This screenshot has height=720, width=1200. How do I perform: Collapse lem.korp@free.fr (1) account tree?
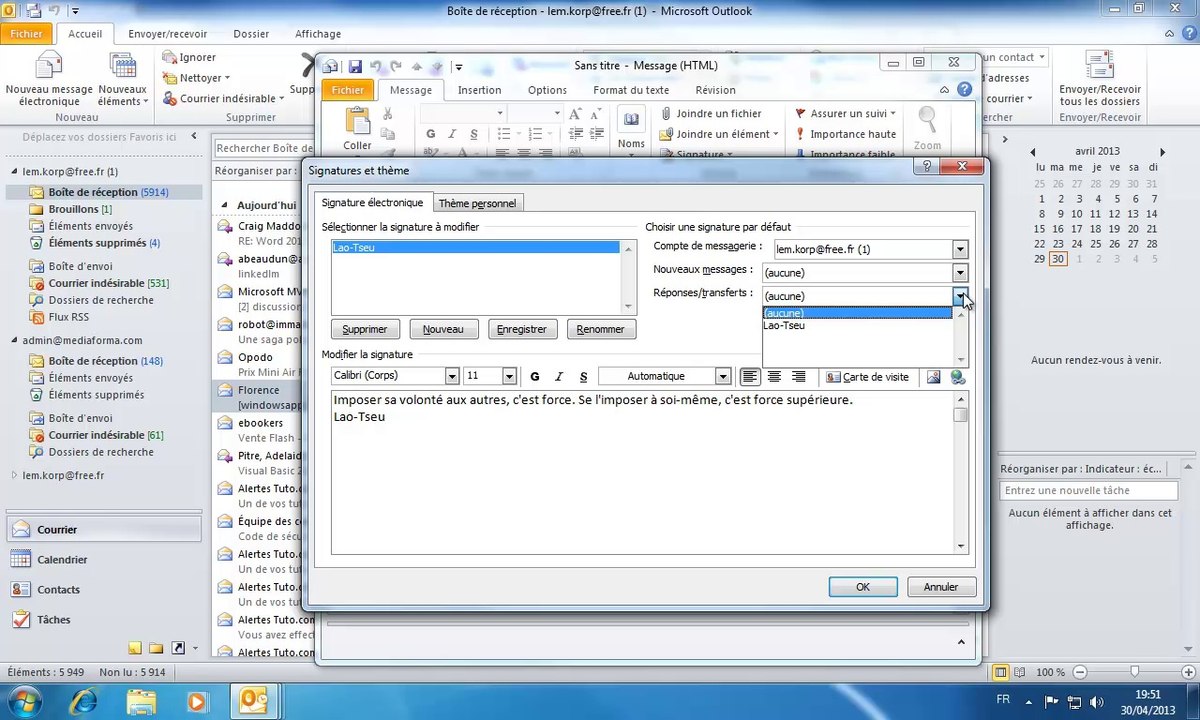pos(14,172)
